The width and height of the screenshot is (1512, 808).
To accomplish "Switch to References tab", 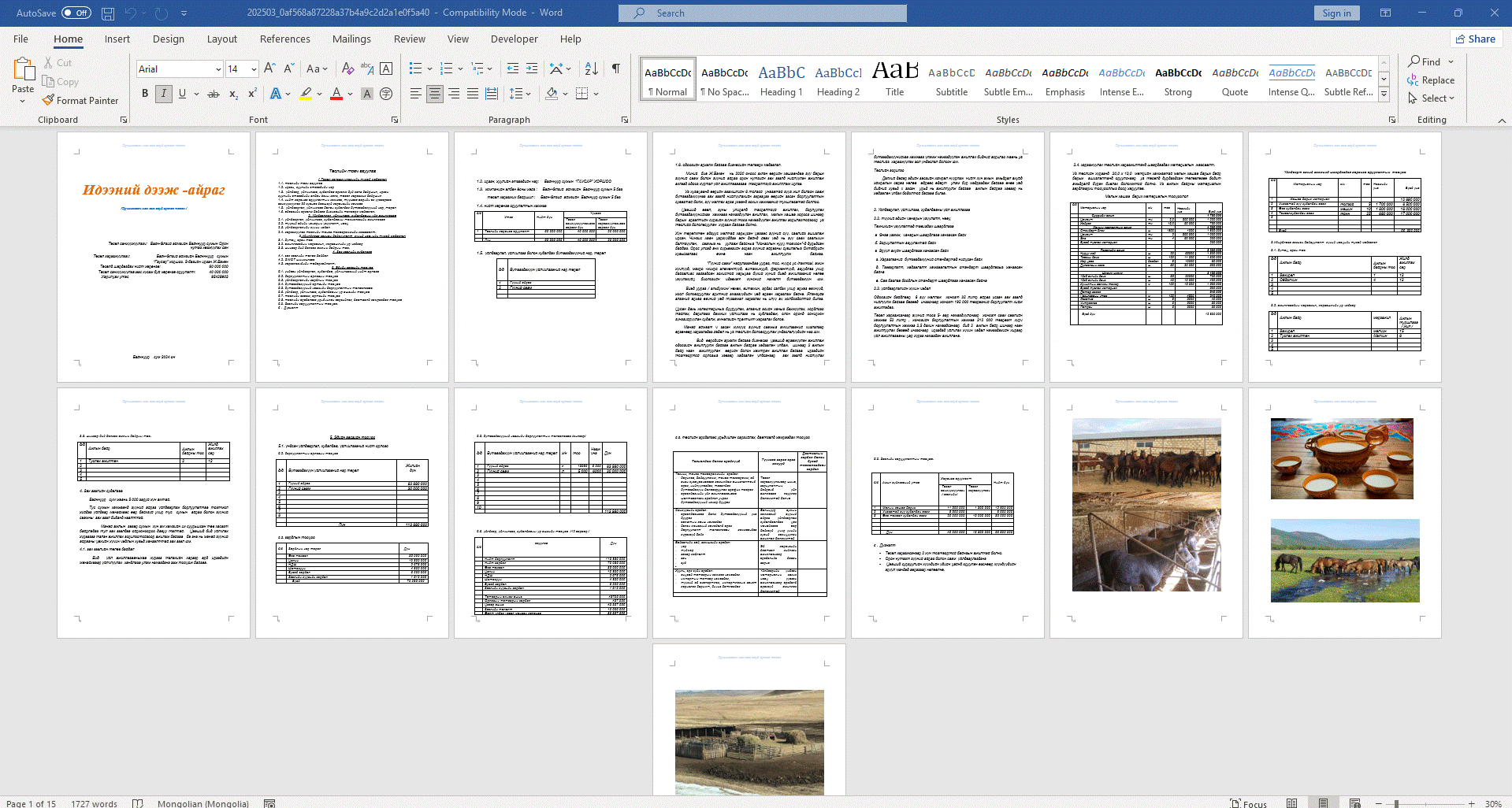I will click(285, 39).
